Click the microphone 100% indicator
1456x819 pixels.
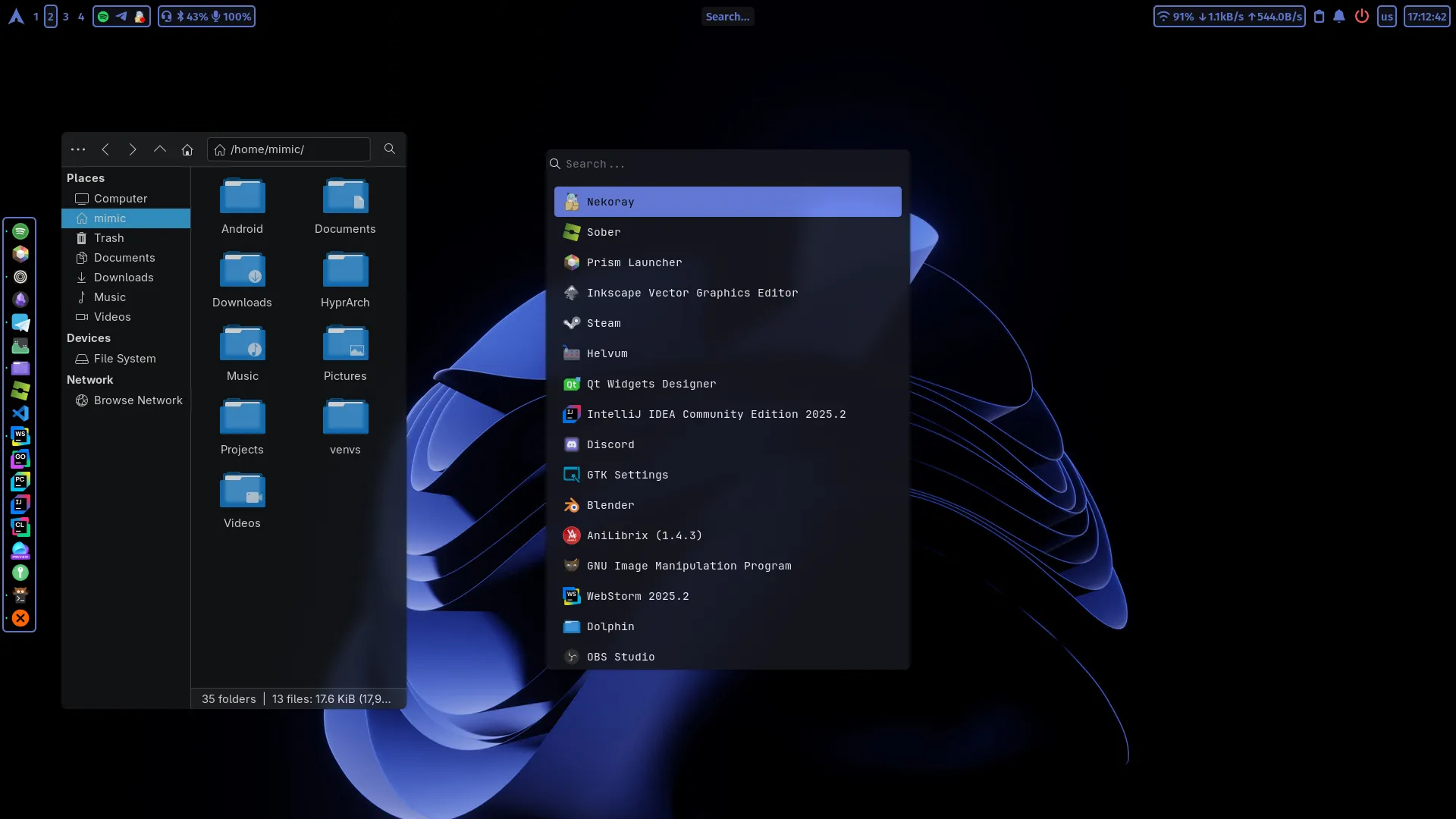point(232,17)
